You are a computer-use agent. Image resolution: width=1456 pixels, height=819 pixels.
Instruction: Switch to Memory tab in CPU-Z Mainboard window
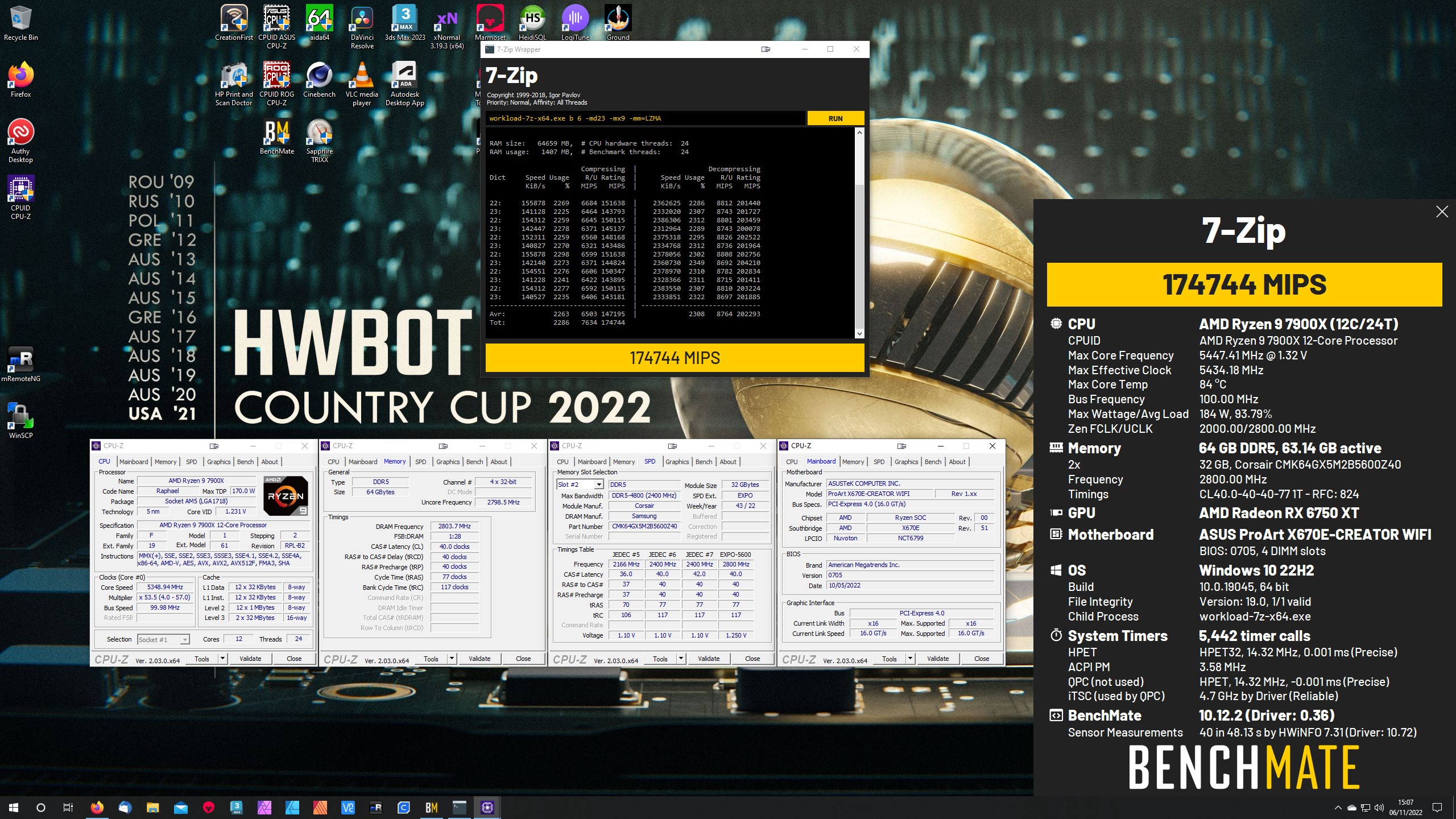point(853,462)
